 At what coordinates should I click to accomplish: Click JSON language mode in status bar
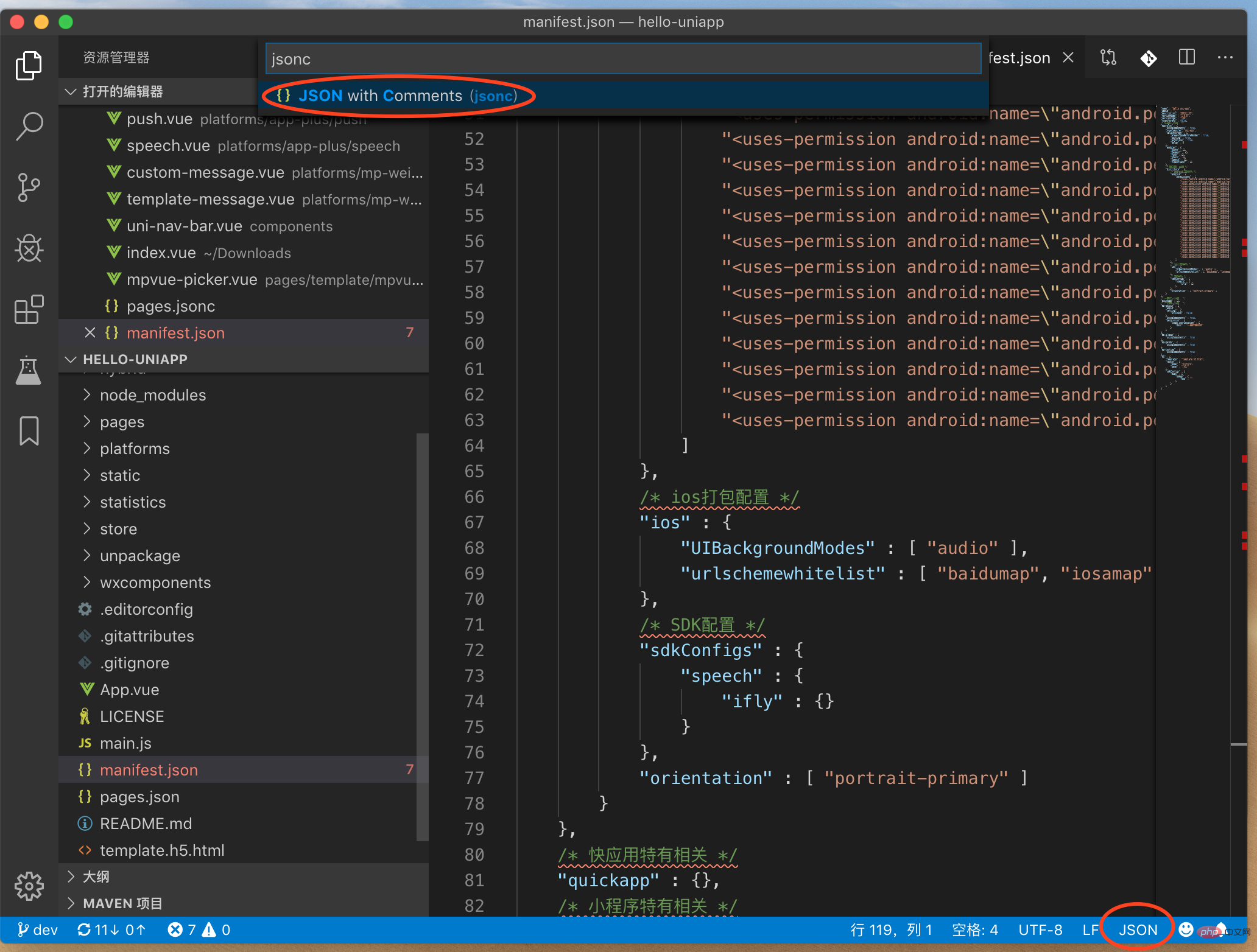(1137, 930)
